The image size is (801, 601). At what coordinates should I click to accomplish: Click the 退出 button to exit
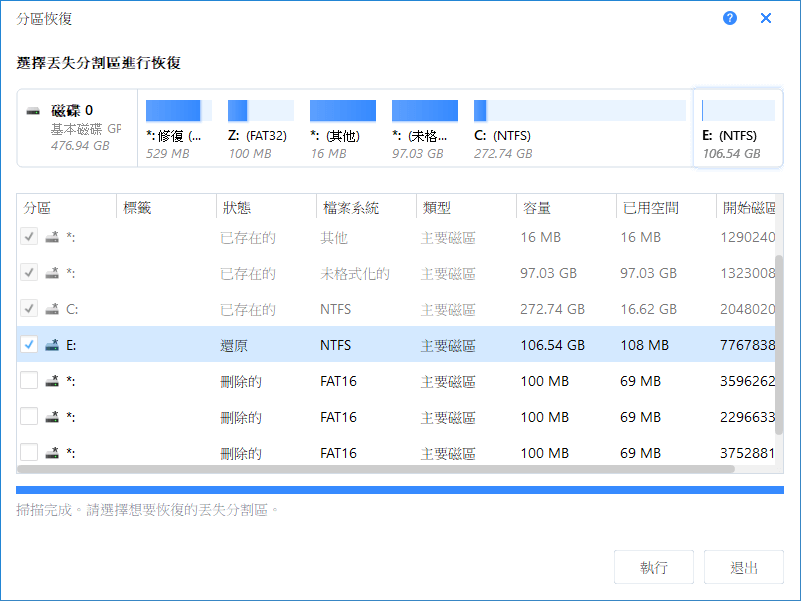(x=743, y=566)
